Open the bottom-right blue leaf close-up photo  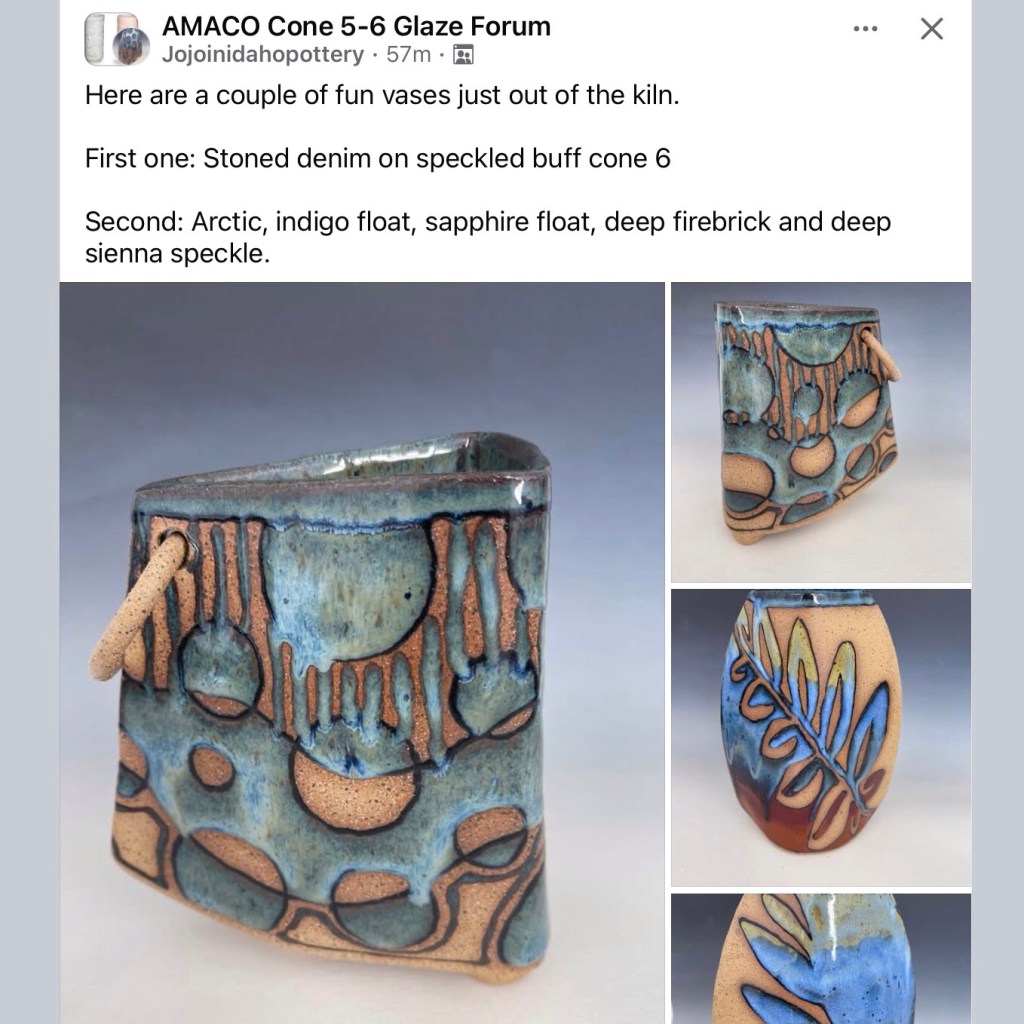[821, 959]
